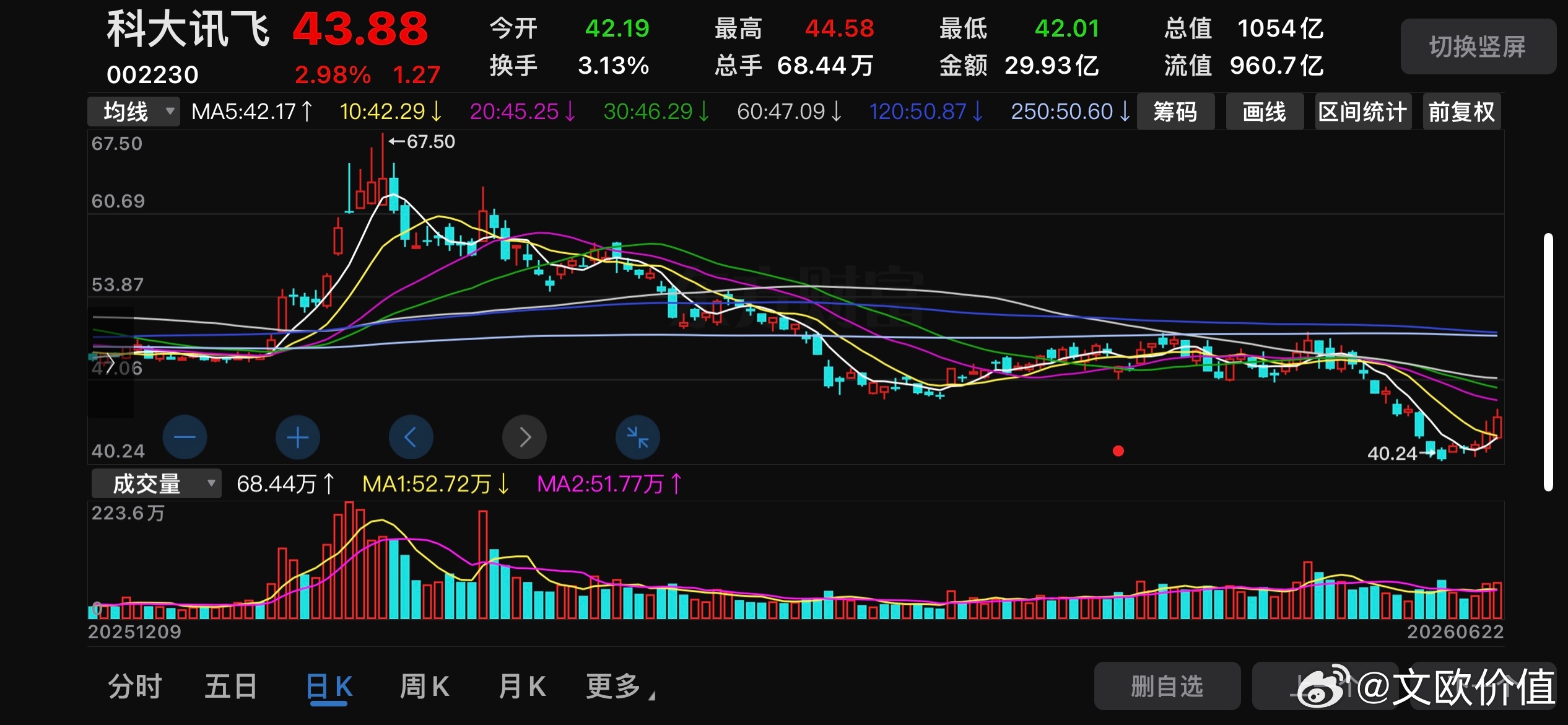Tap the green 30:46.29 moving average value
The image size is (1568, 725).
[x=656, y=112]
